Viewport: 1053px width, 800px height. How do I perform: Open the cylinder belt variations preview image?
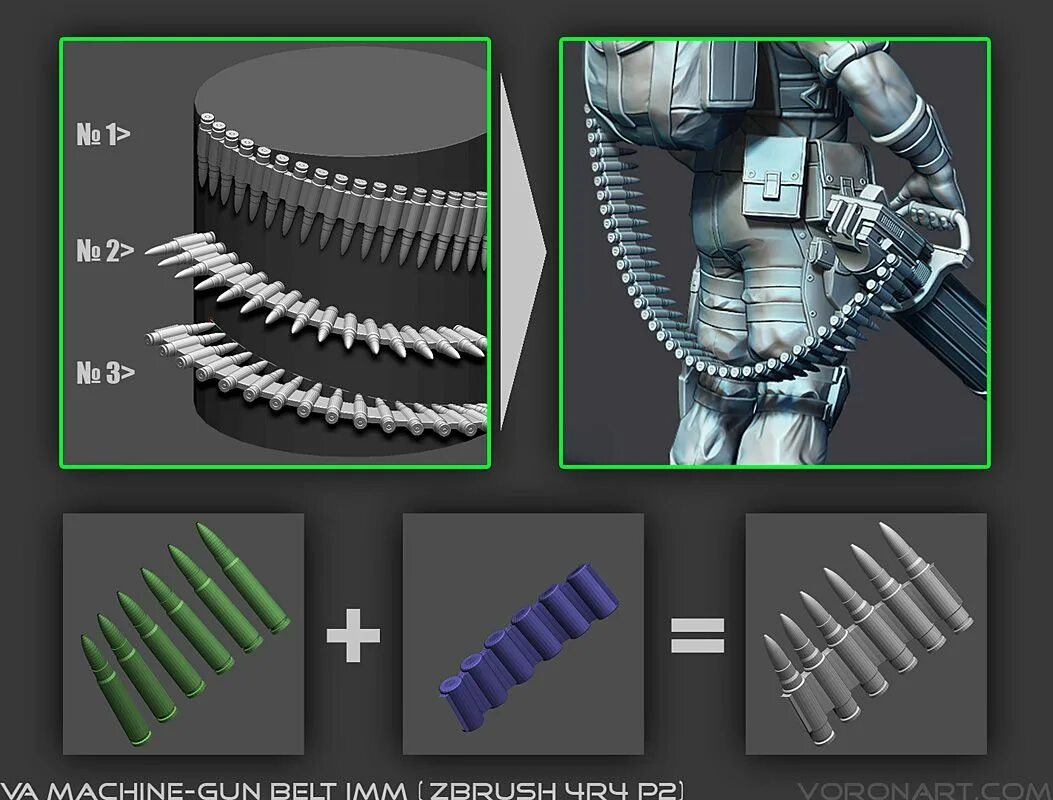tap(275, 253)
